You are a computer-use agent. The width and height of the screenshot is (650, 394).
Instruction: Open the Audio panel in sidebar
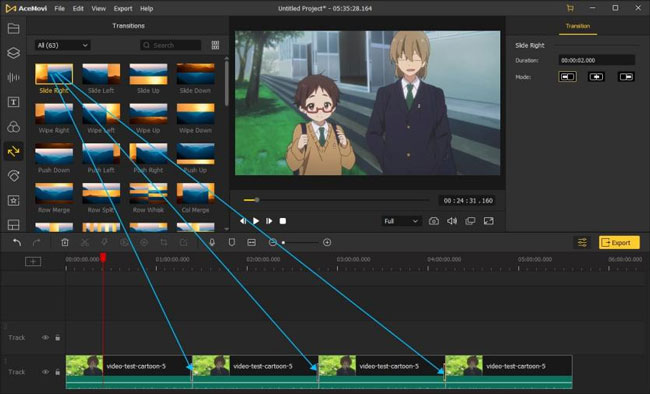(13, 77)
